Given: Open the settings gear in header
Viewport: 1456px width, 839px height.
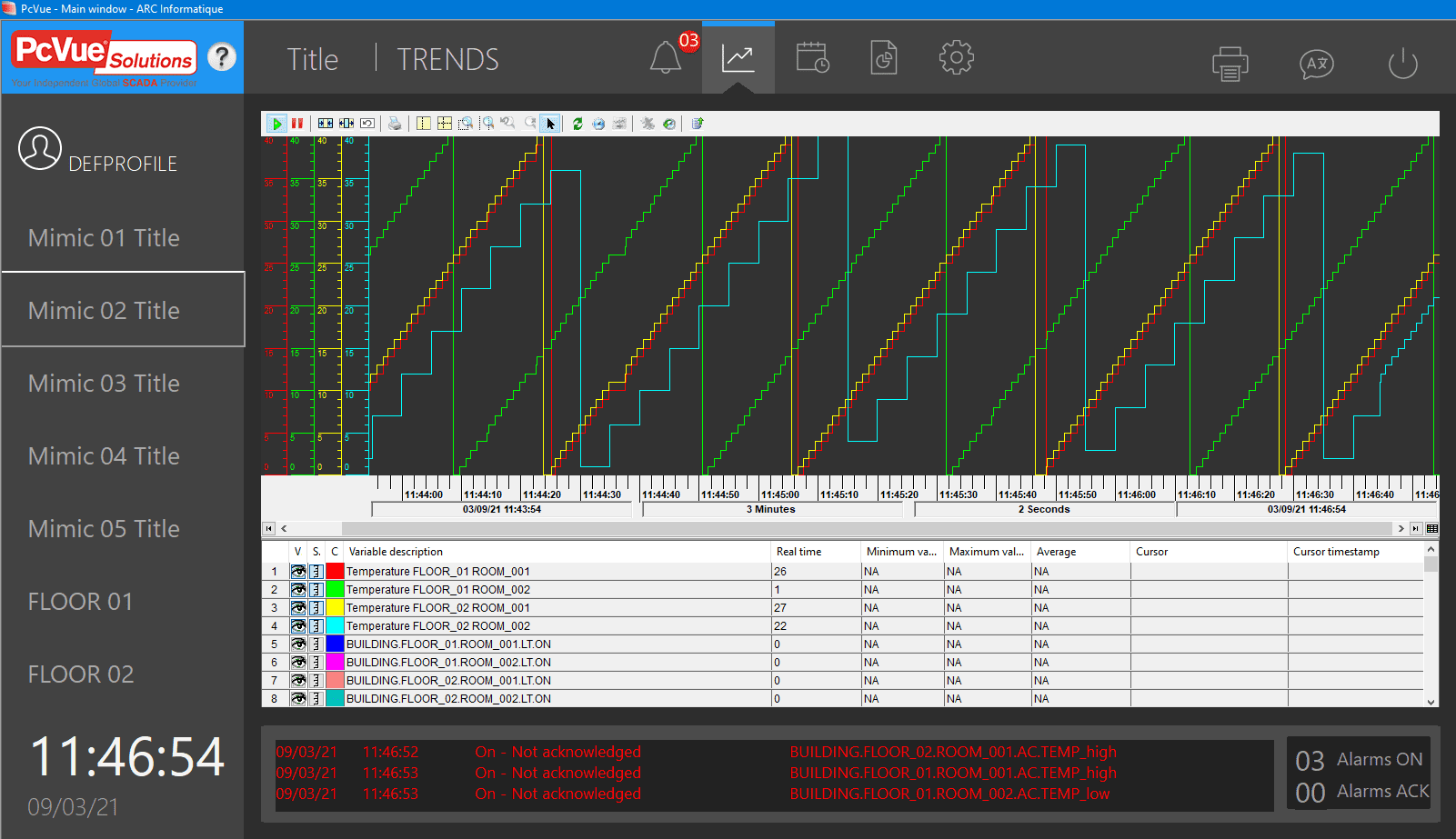Looking at the screenshot, I should pyautogui.click(x=956, y=59).
